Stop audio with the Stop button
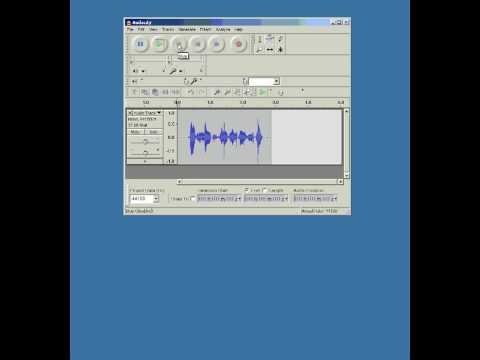 coord(179,44)
